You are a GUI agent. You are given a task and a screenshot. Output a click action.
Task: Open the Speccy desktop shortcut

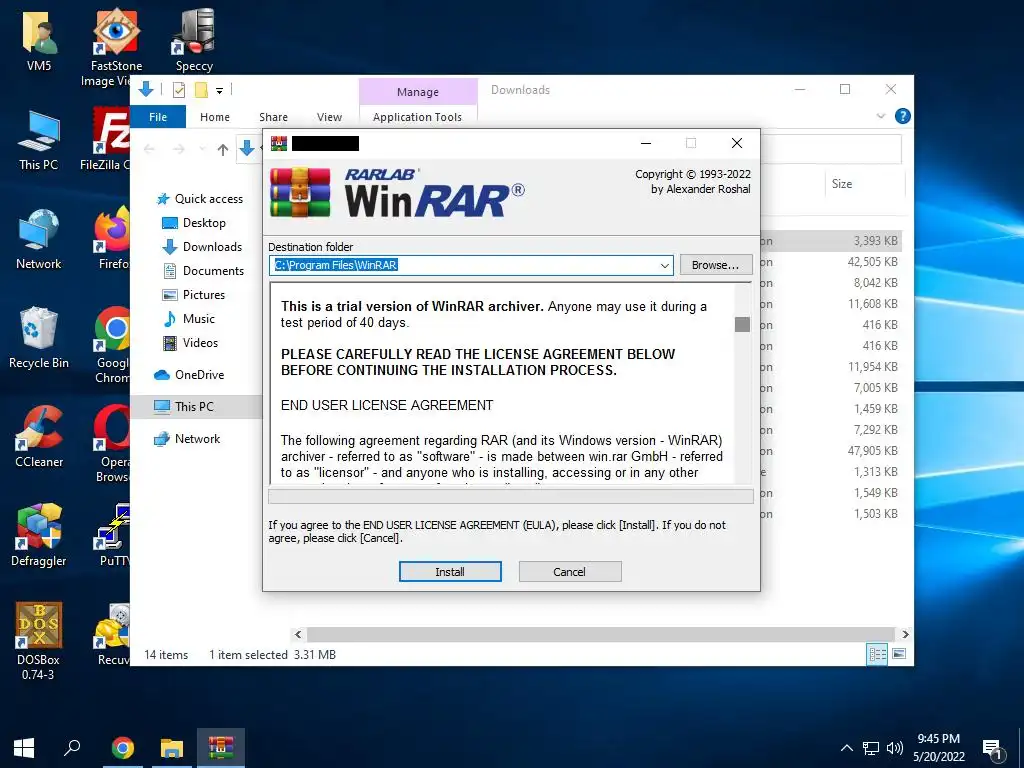pos(194,41)
